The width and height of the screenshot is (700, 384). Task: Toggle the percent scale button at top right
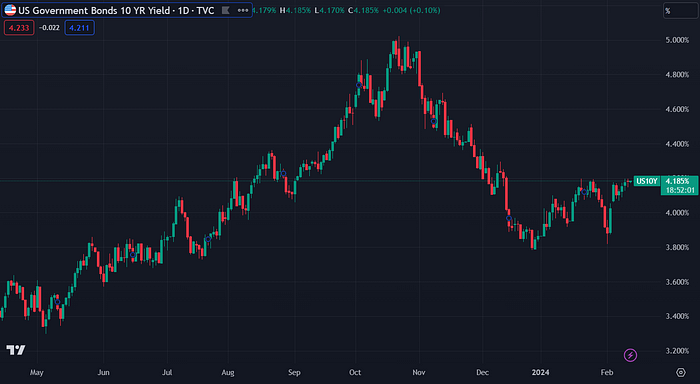(x=680, y=11)
